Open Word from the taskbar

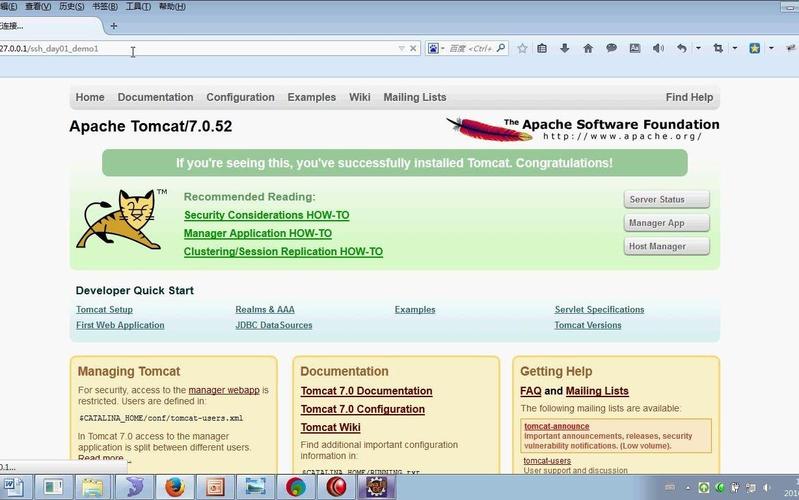[15, 487]
